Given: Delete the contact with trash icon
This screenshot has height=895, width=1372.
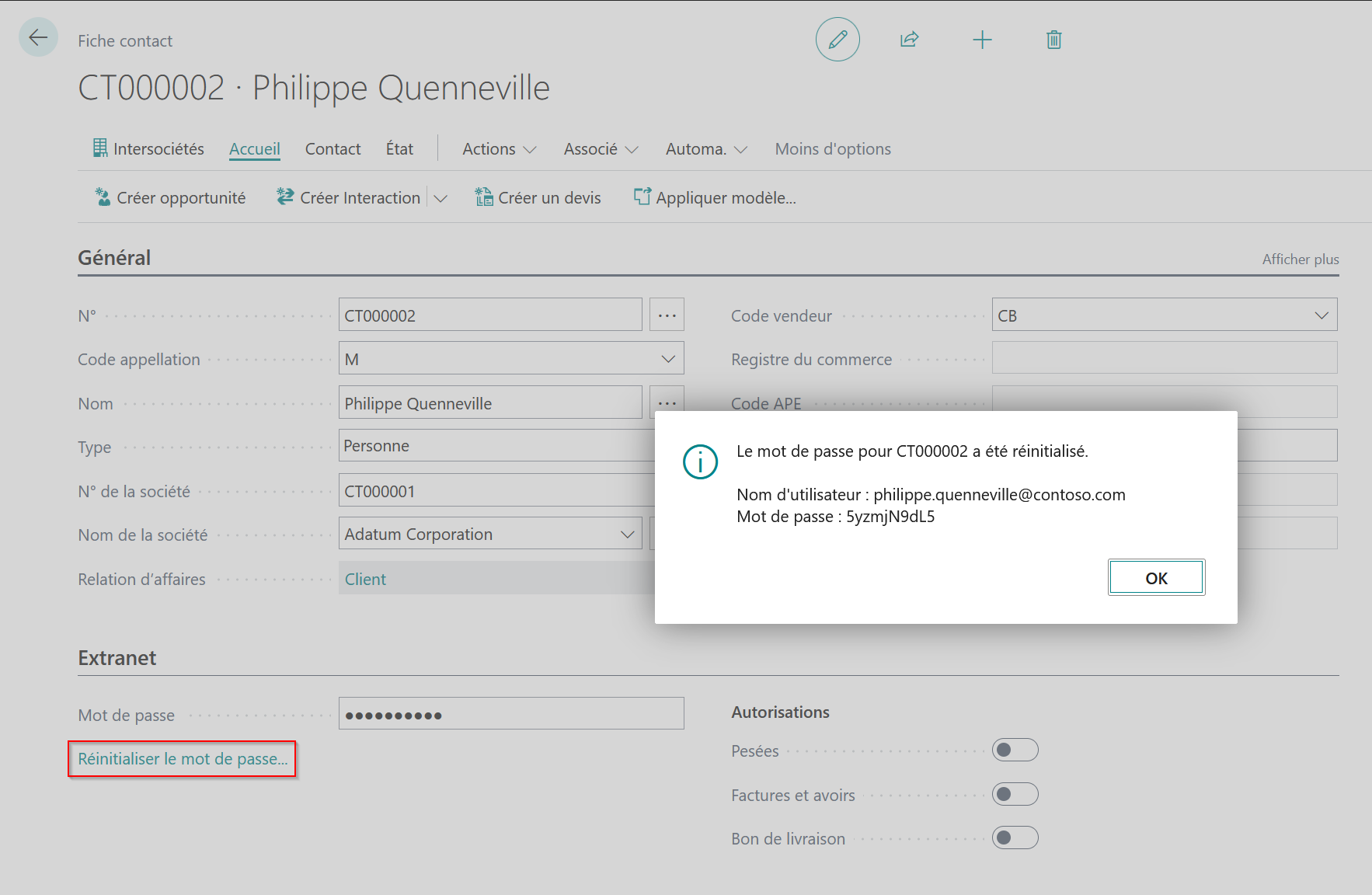Looking at the screenshot, I should pyautogui.click(x=1054, y=40).
